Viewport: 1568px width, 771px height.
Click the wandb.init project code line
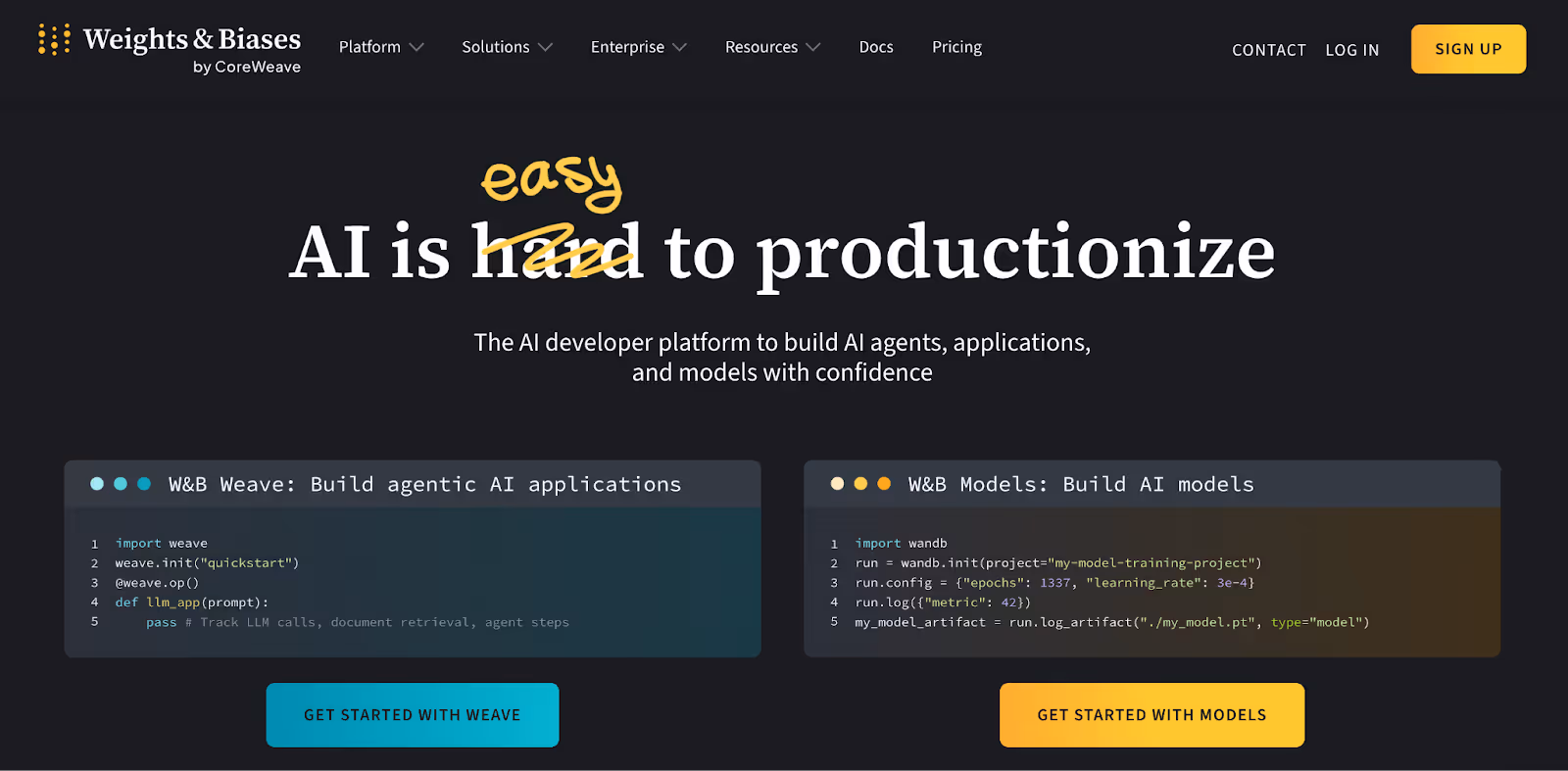click(x=1058, y=562)
